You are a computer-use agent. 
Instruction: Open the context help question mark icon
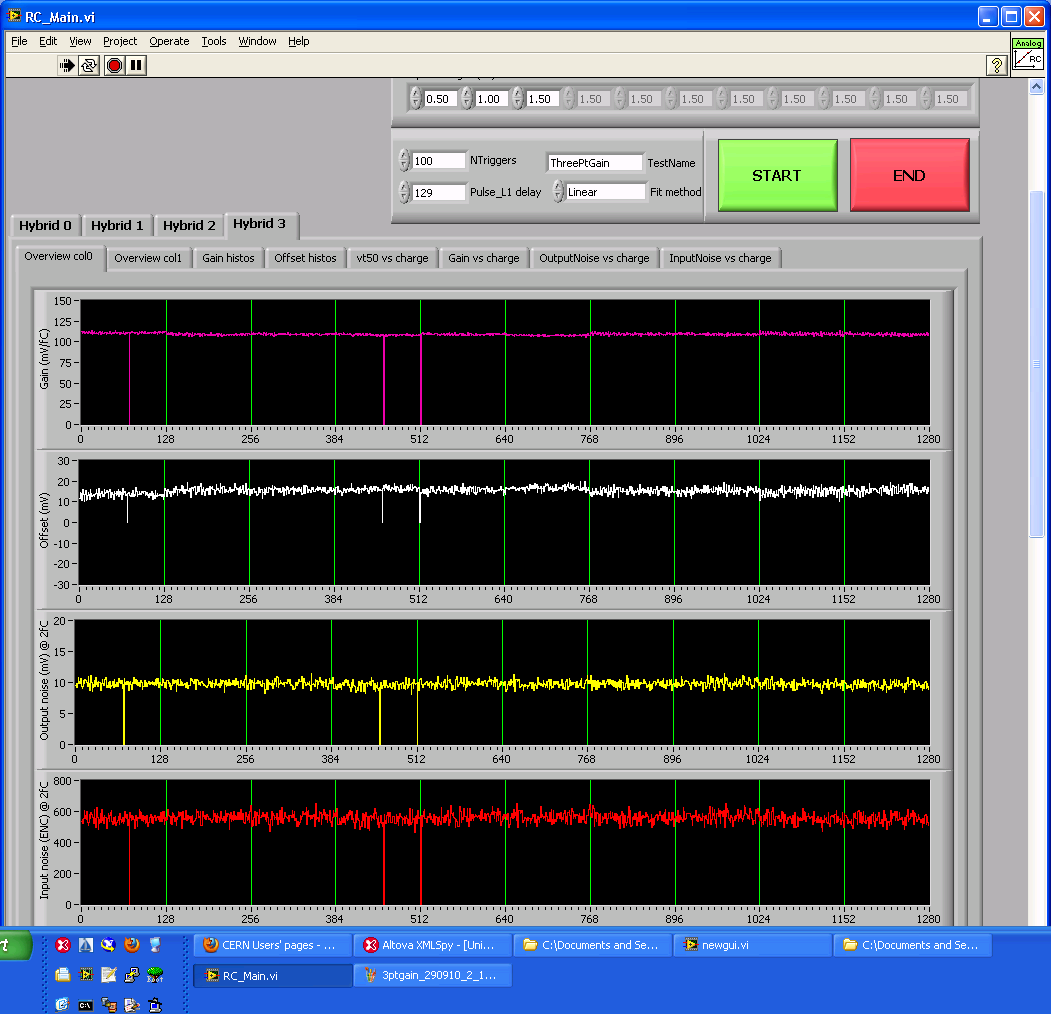coord(996,65)
